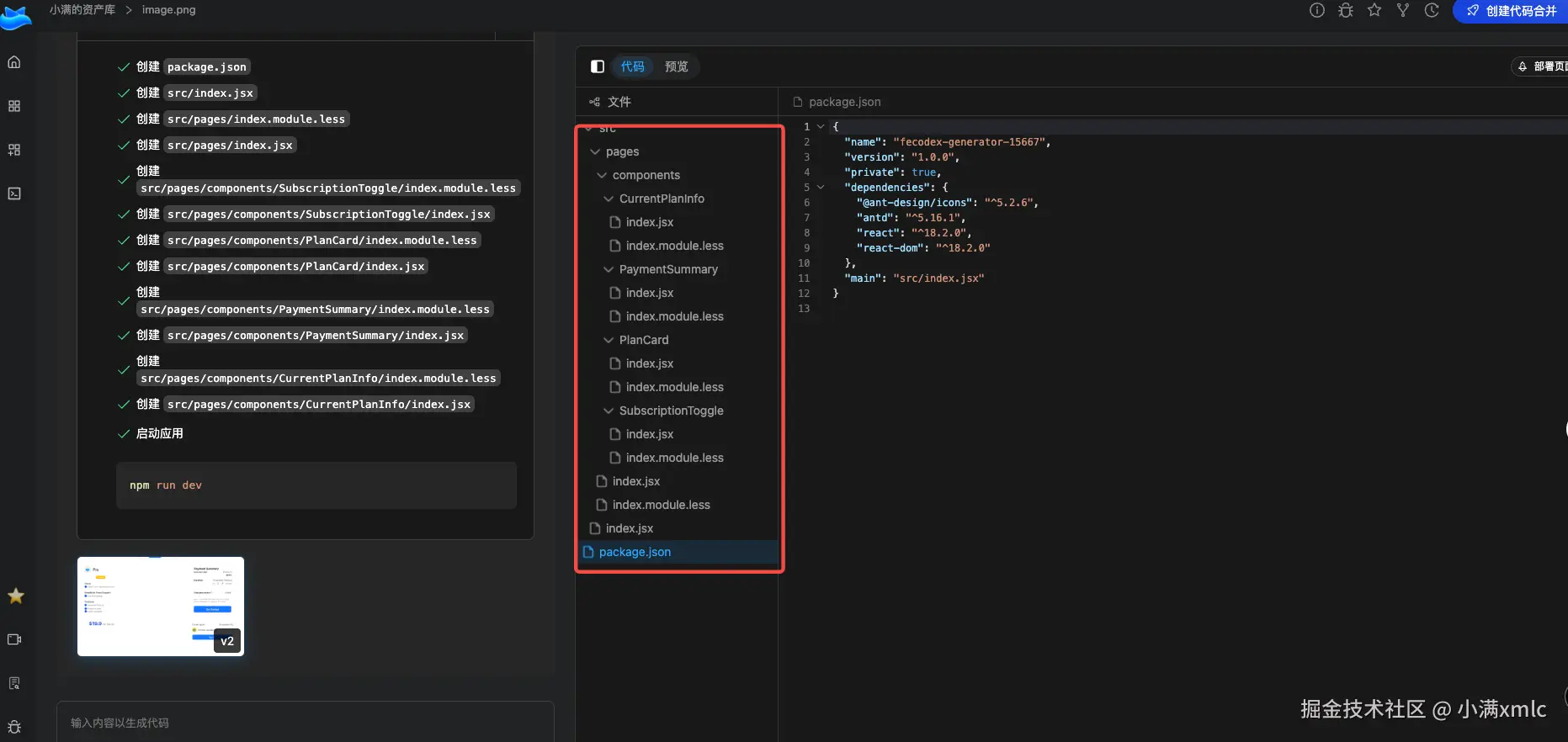Toggle the side panel layout icon
The height and width of the screenshot is (742, 1568).
pyautogui.click(x=598, y=66)
